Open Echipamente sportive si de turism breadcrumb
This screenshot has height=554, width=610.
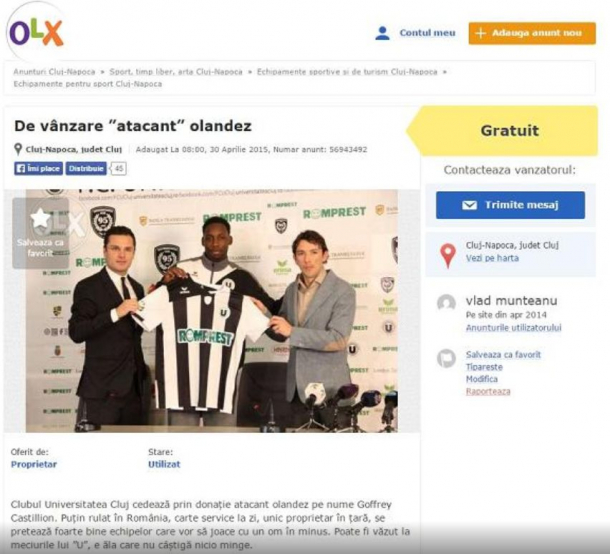point(347,72)
